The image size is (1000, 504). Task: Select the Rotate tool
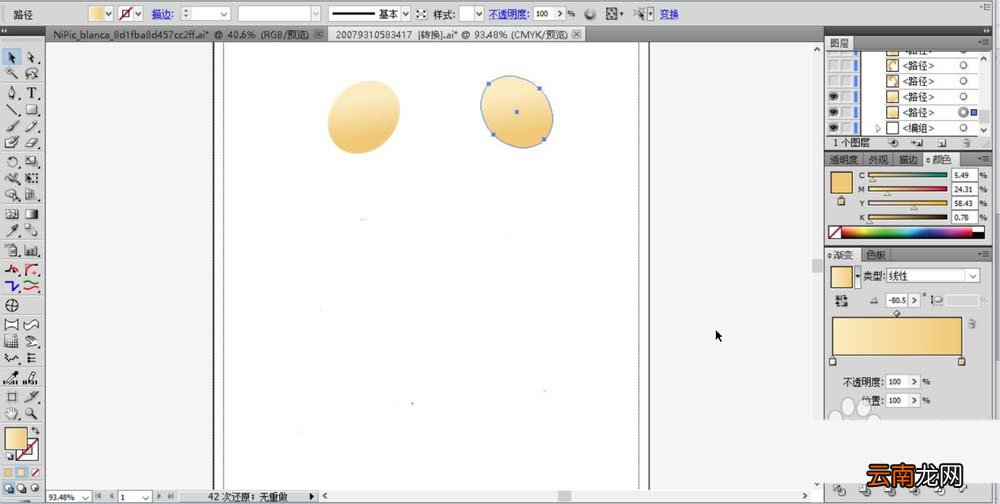11,162
